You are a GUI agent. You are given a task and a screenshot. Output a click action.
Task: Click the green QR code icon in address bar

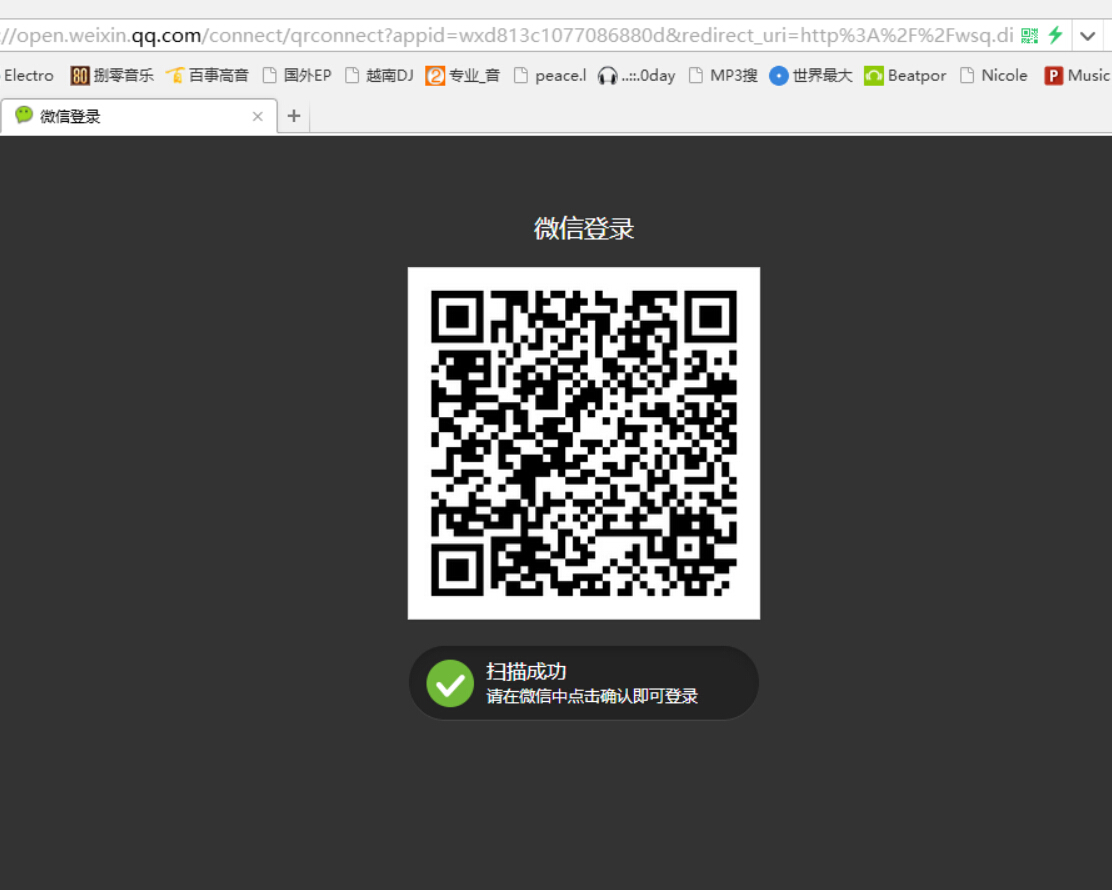(1030, 35)
